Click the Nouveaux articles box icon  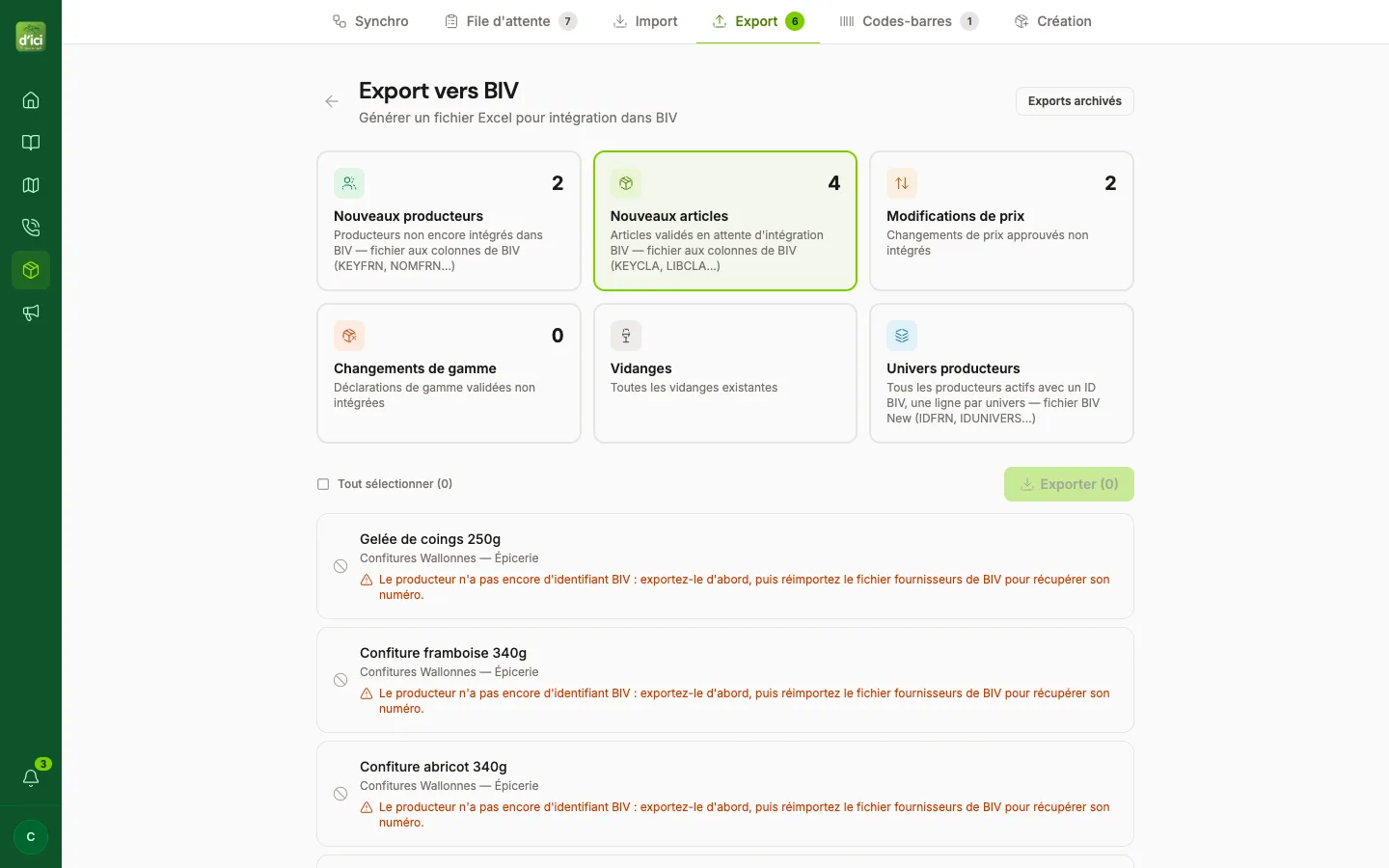626,183
